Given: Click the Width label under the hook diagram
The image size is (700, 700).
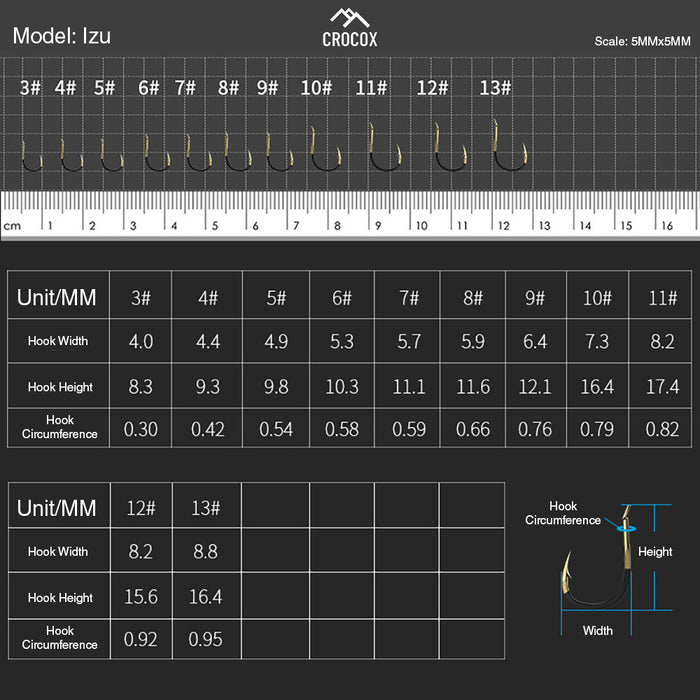Looking at the screenshot, I should pyautogui.click(x=598, y=630).
